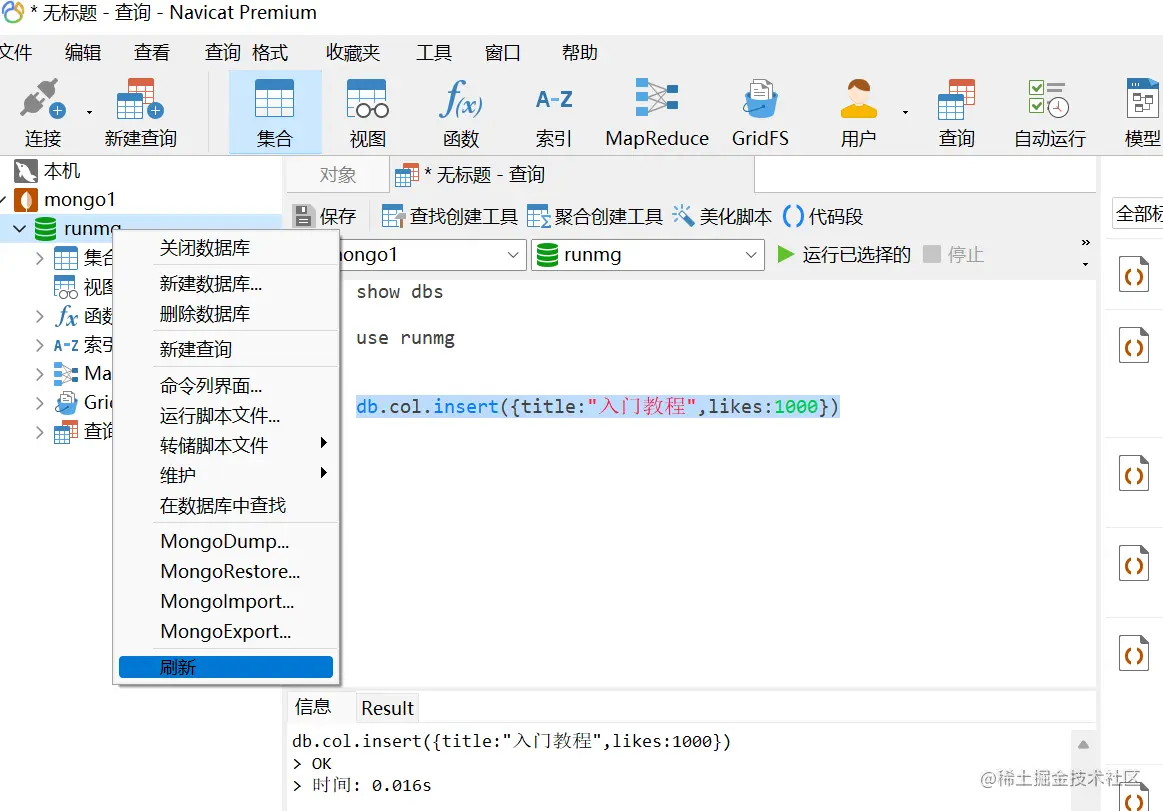Open the mongo1 connection combo box
This screenshot has height=811, width=1163.
pyautogui.click(x=432, y=255)
